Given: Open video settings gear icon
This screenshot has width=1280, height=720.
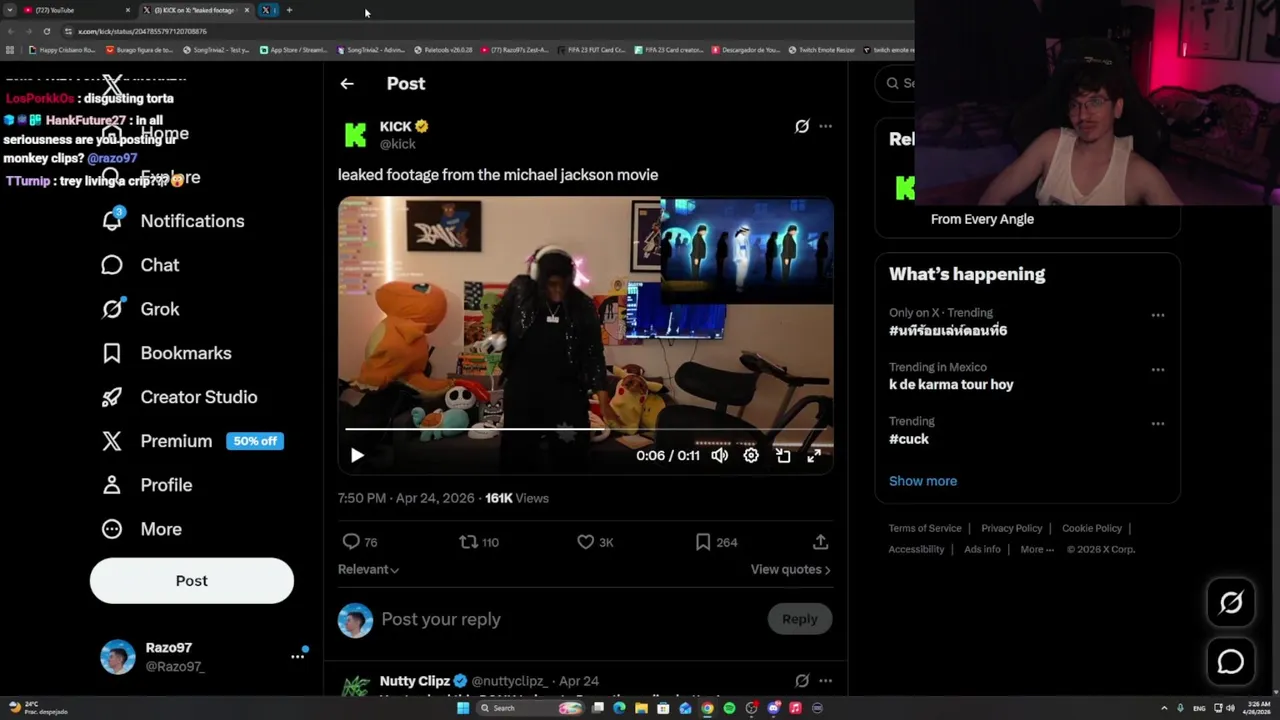Looking at the screenshot, I should click(751, 455).
